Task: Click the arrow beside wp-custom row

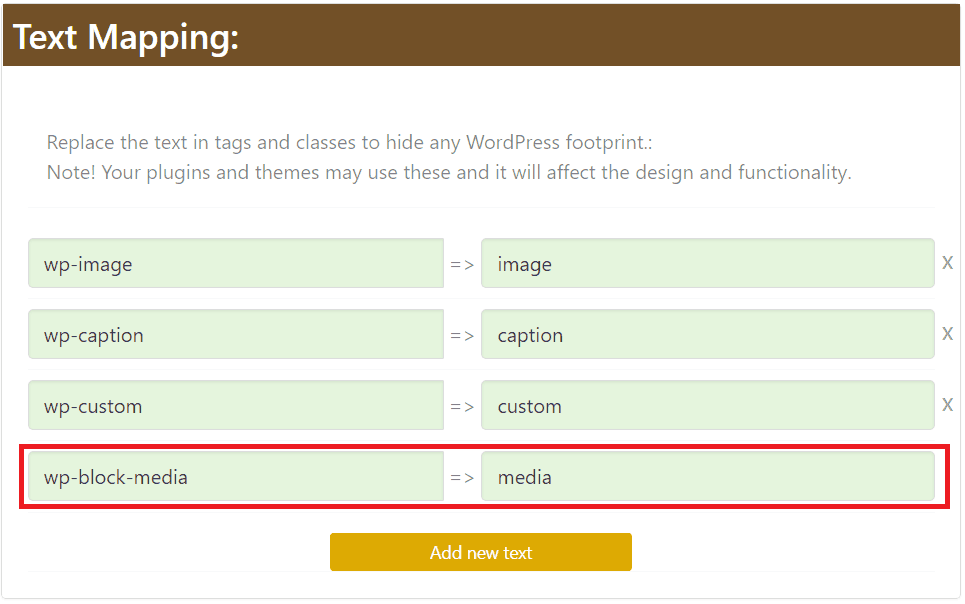Action: click(463, 405)
